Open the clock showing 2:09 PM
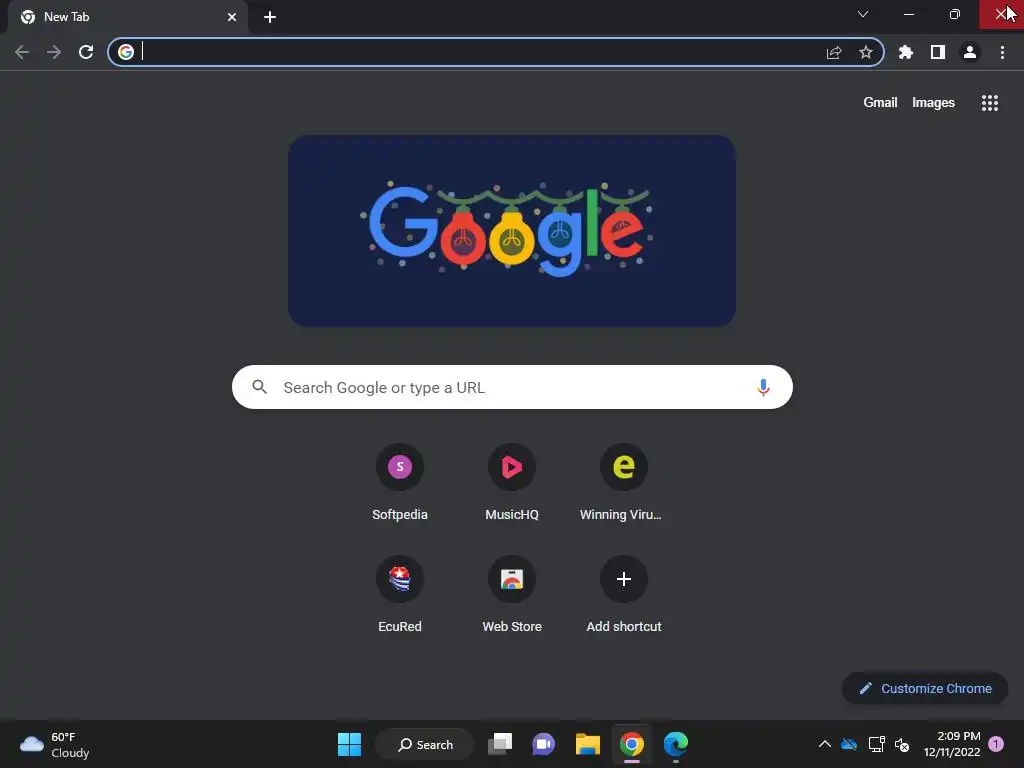This screenshot has width=1024, height=768. (952, 744)
